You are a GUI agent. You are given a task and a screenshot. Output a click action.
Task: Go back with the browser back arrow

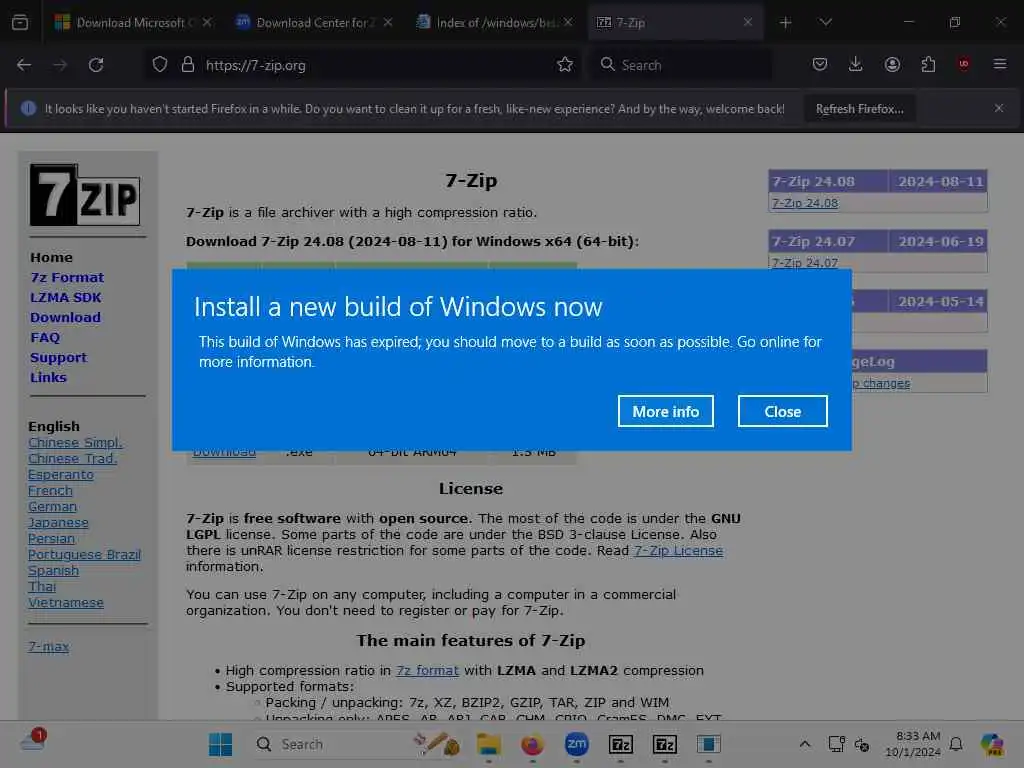(x=24, y=65)
